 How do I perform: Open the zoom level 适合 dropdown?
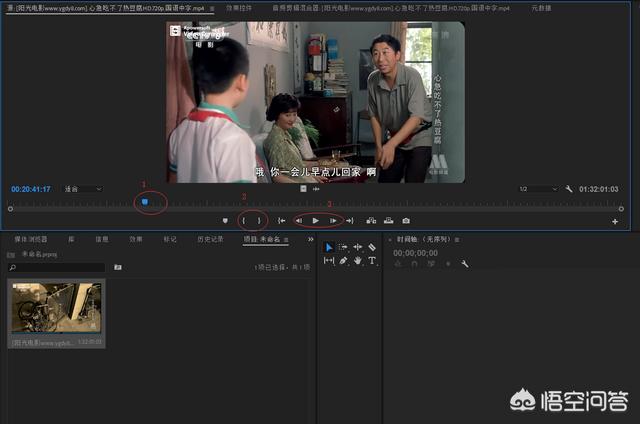click(83, 189)
